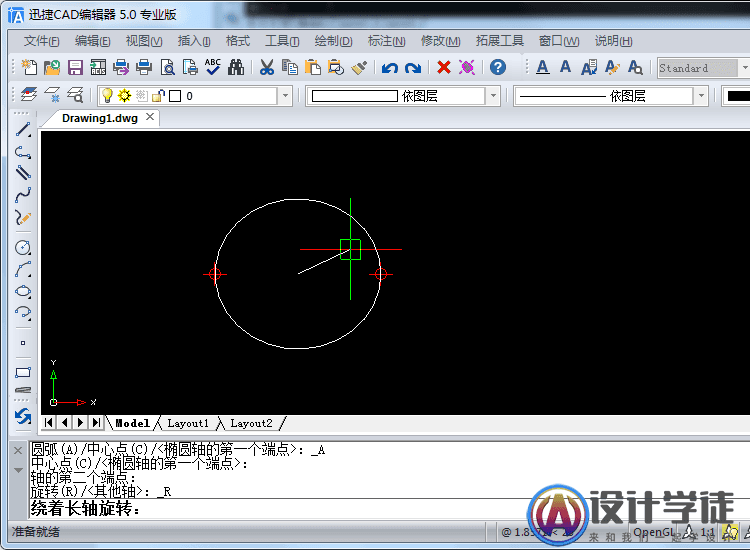Screen dimensions: 750x550
Task: Click the layer color white swatch
Action: [175, 96]
